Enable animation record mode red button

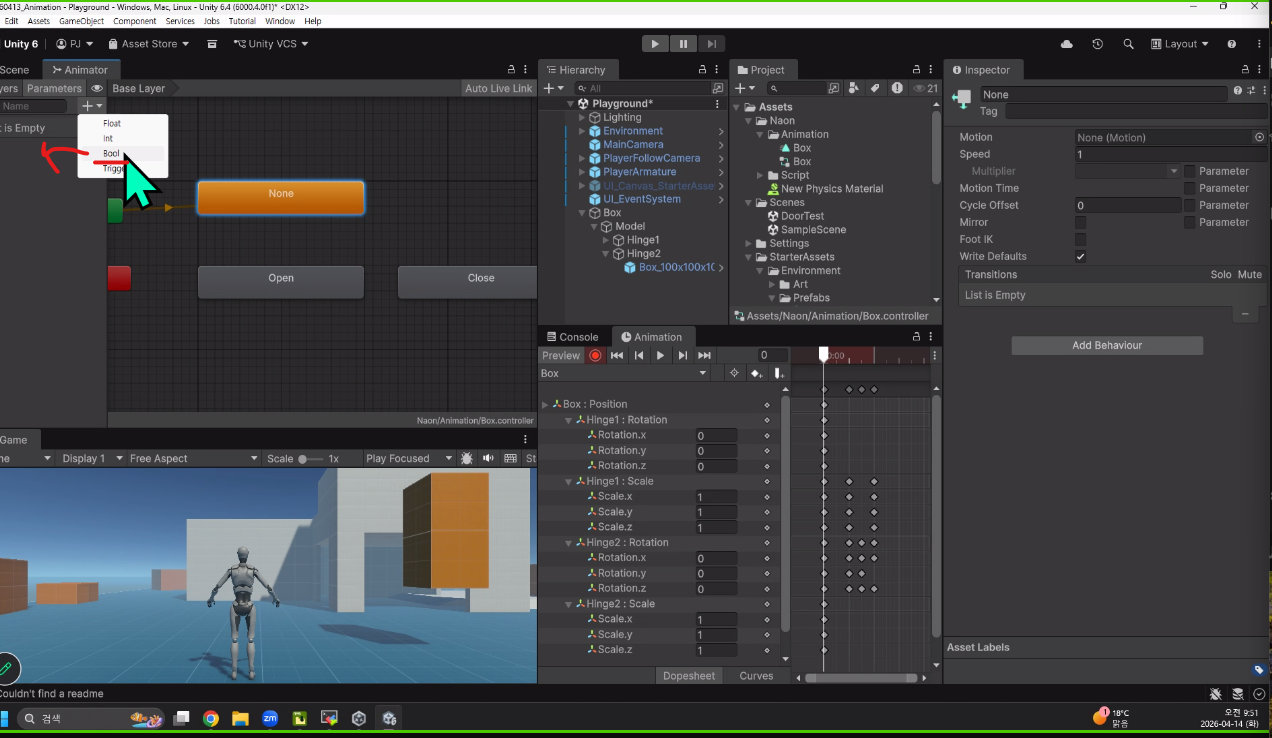(x=595, y=355)
